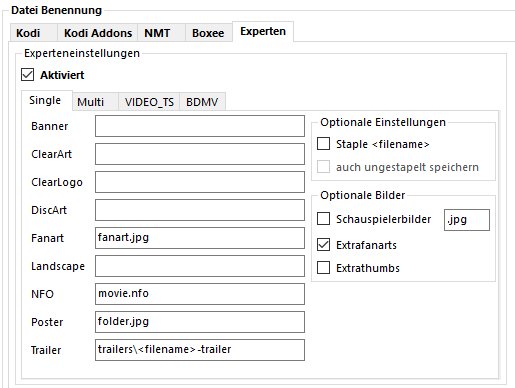Open the VIDEO_TS sub-tab
This screenshot has width=515, height=388.
149,102
